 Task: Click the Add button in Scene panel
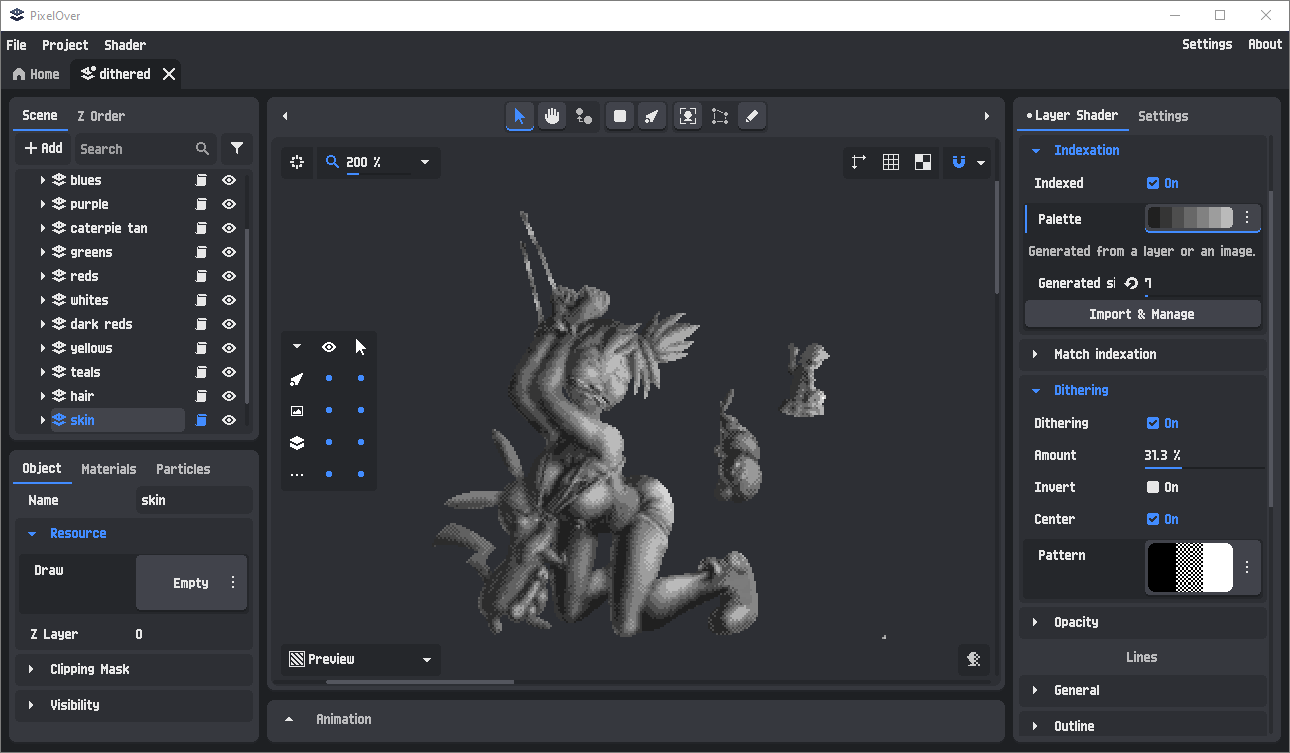[43, 148]
